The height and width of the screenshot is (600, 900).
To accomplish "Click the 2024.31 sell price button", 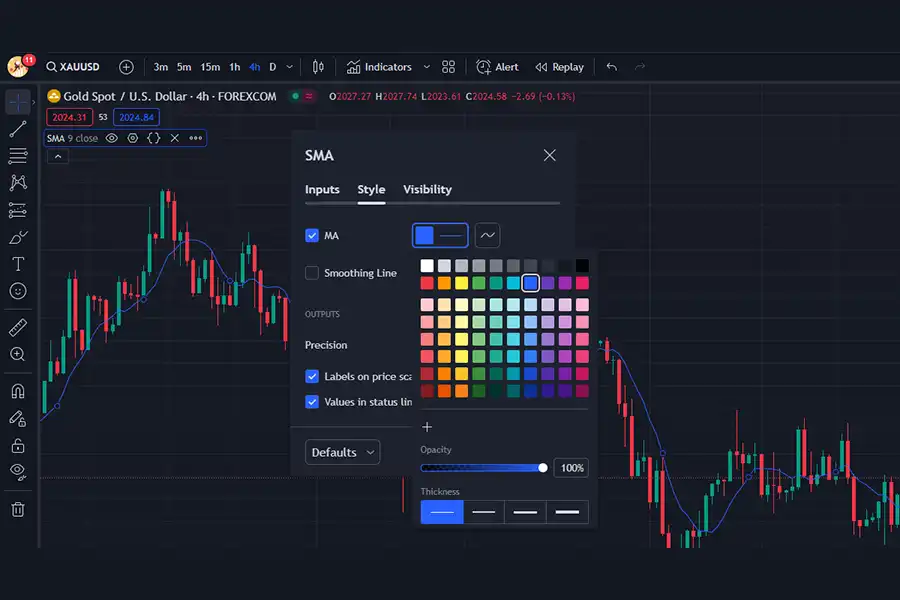I will 69,117.
